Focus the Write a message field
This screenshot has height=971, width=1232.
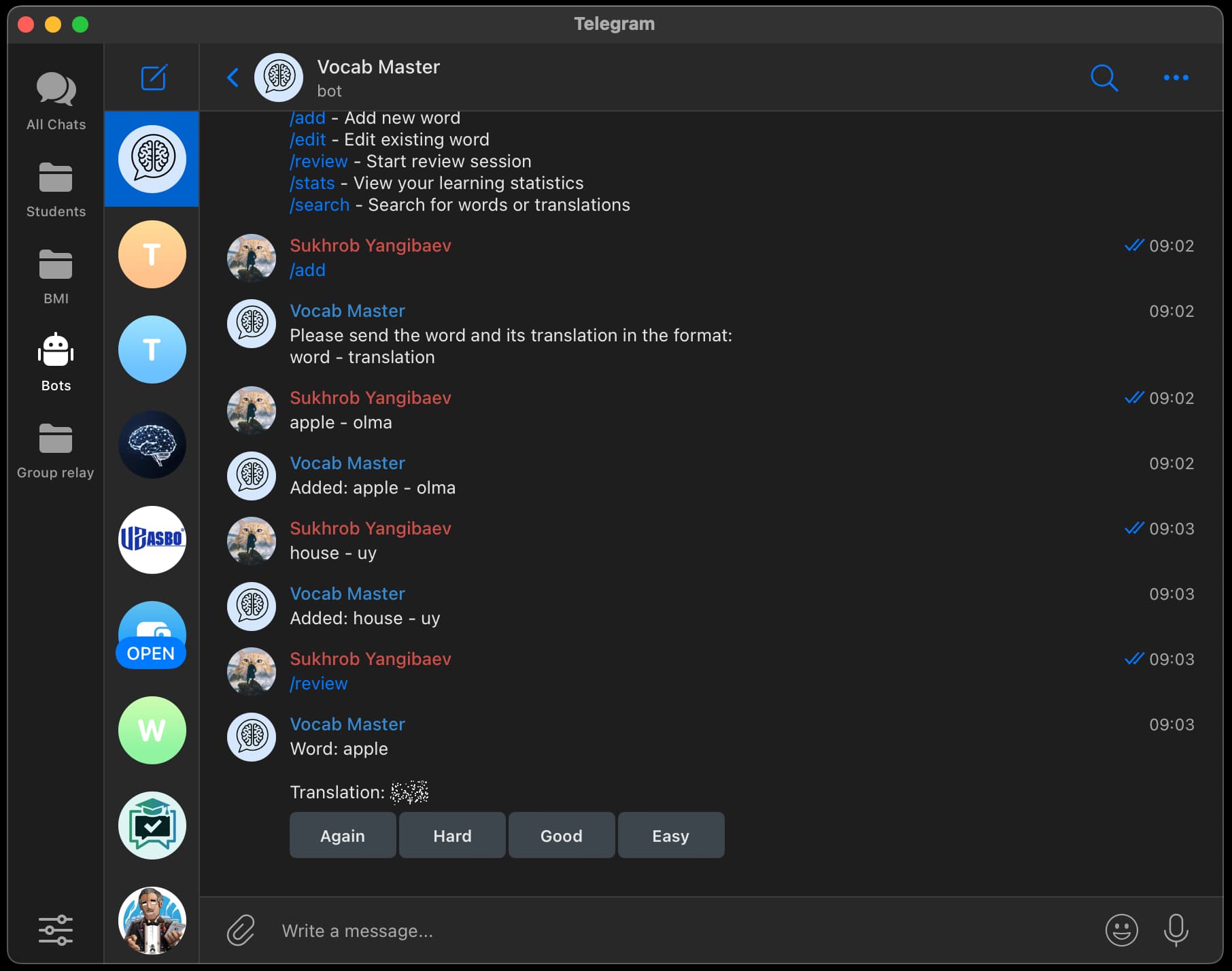(x=687, y=930)
